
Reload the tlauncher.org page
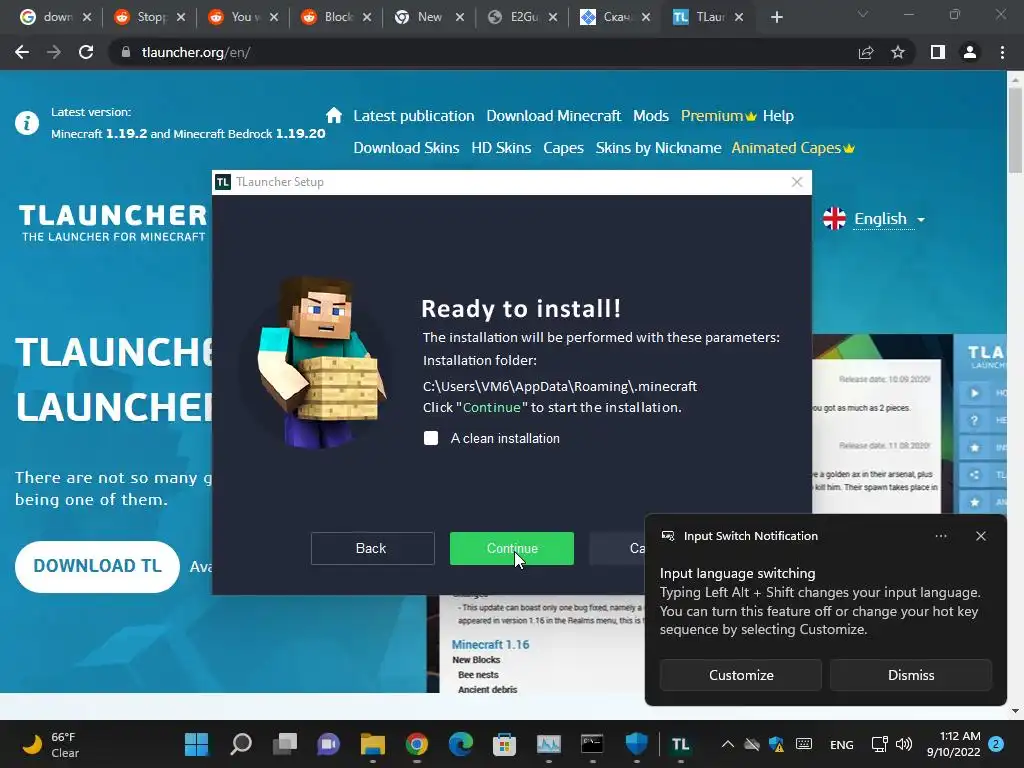86,52
